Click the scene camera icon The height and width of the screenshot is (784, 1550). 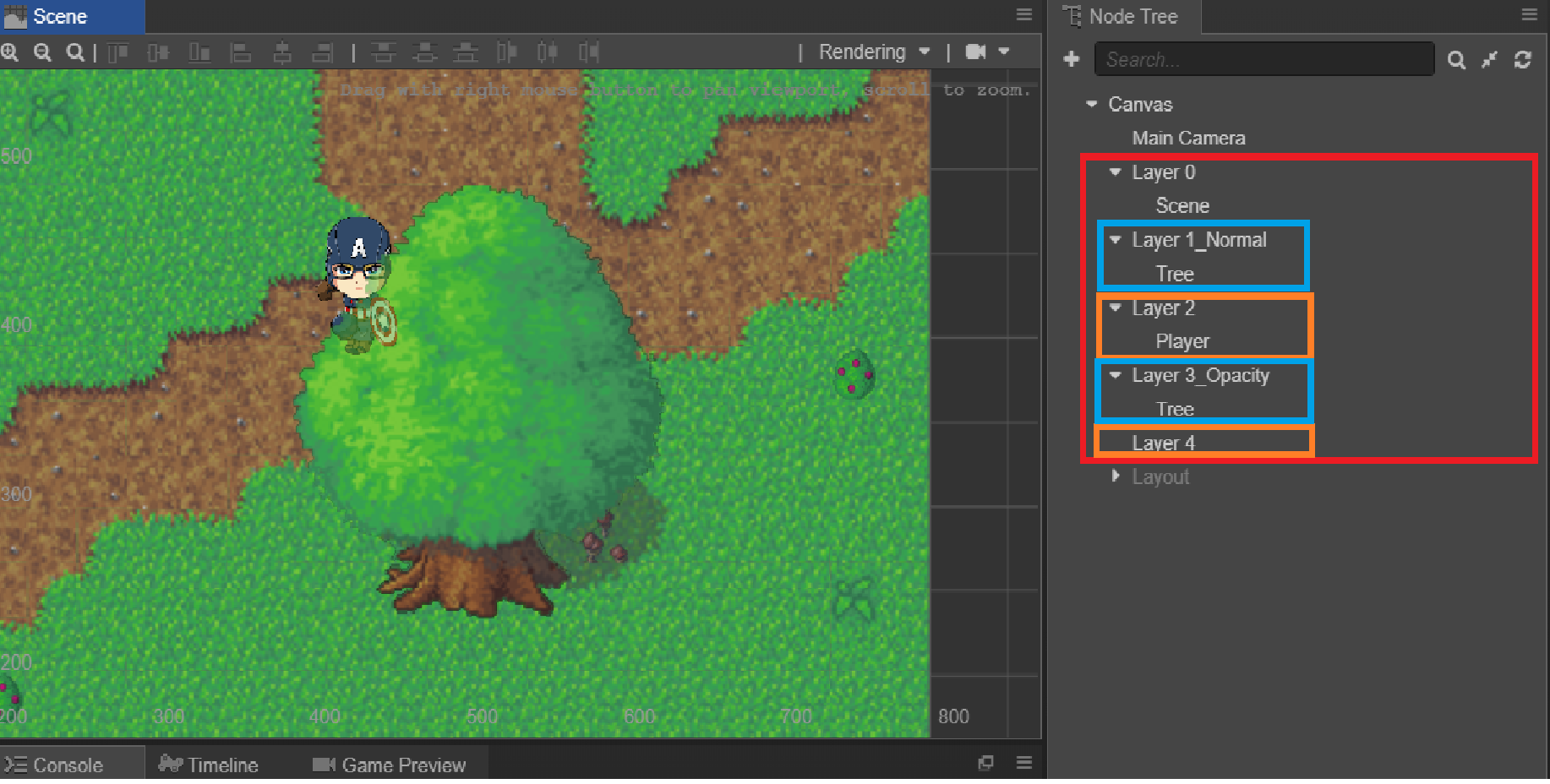click(x=976, y=52)
